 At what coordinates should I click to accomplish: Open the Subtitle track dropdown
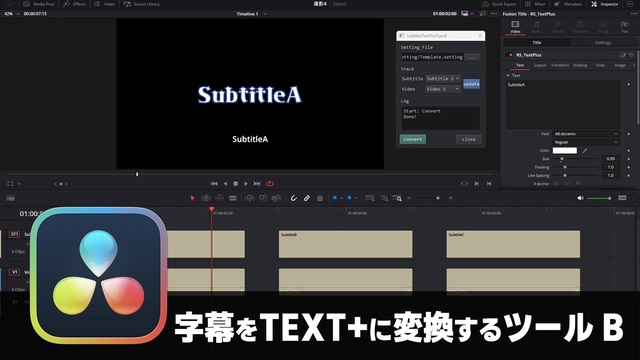click(443, 78)
